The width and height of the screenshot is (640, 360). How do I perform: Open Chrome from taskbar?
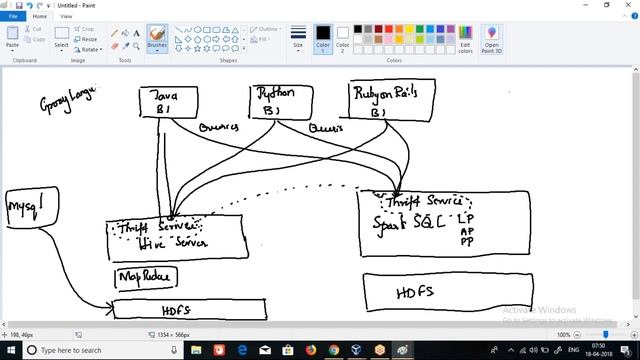tap(334, 350)
